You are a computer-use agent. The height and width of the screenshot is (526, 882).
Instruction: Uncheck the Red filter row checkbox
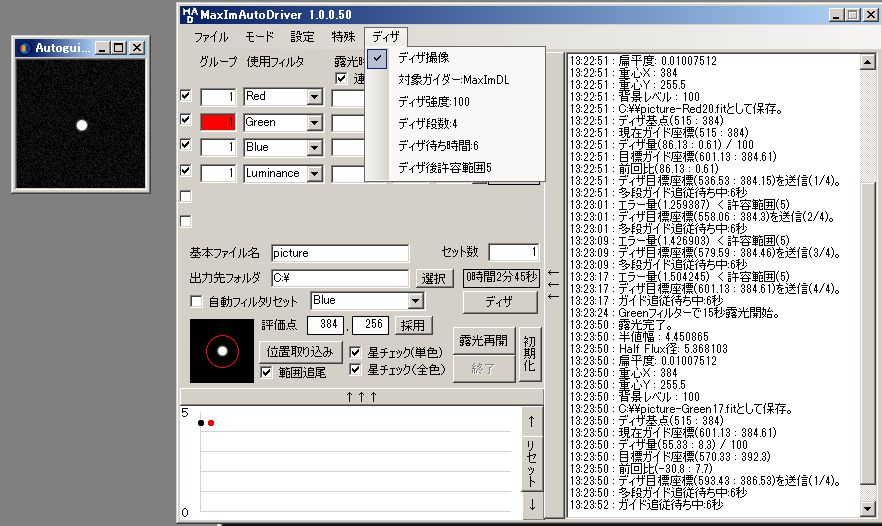point(186,96)
